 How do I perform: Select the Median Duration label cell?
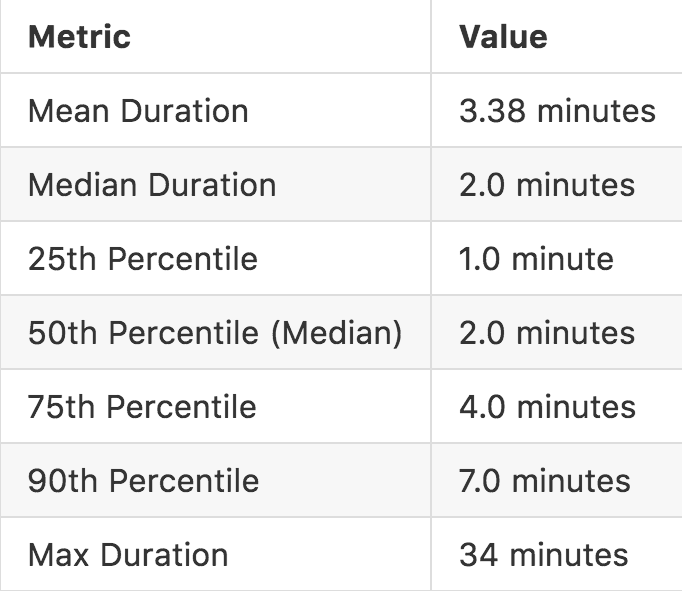click(152, 185)
